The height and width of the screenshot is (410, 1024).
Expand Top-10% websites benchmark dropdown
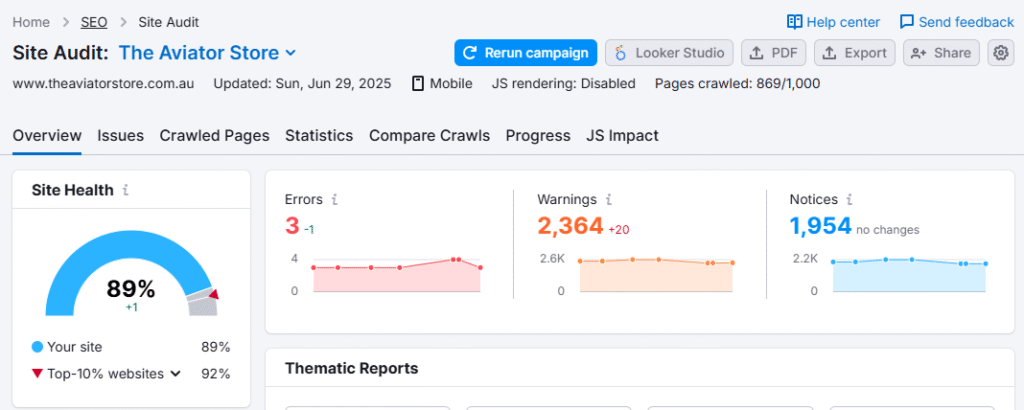pos(175,374)
